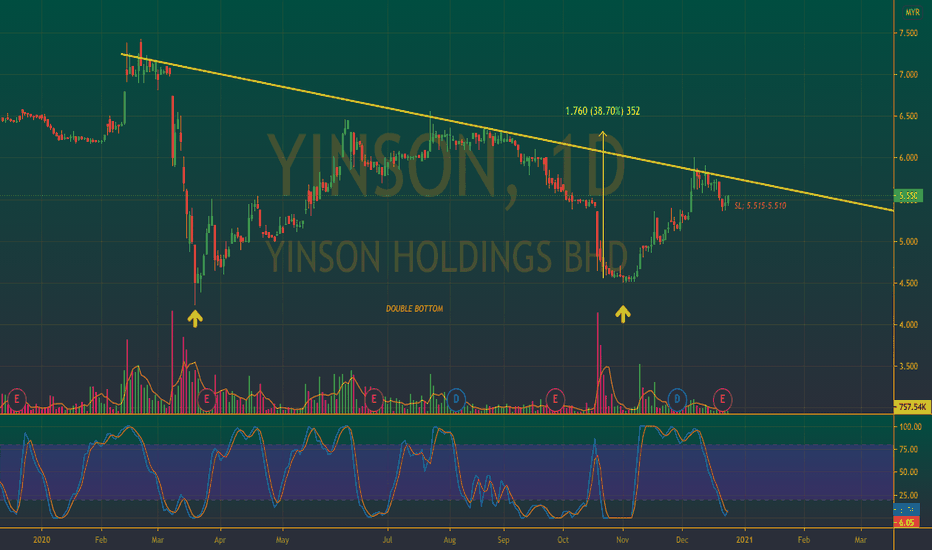Viewport: 932px width, 550px height.
Task: Click the Apr label on time axis
Action: (x=220, y=540)
